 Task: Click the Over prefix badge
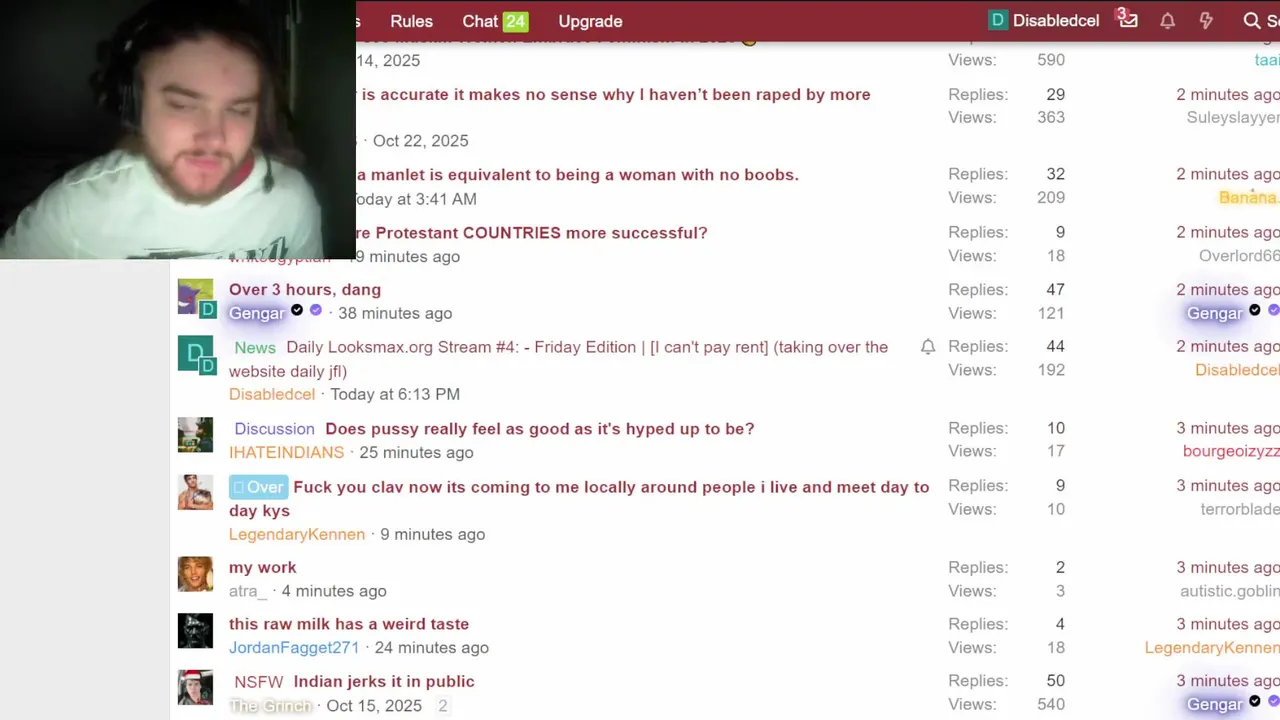coord(258,487)
